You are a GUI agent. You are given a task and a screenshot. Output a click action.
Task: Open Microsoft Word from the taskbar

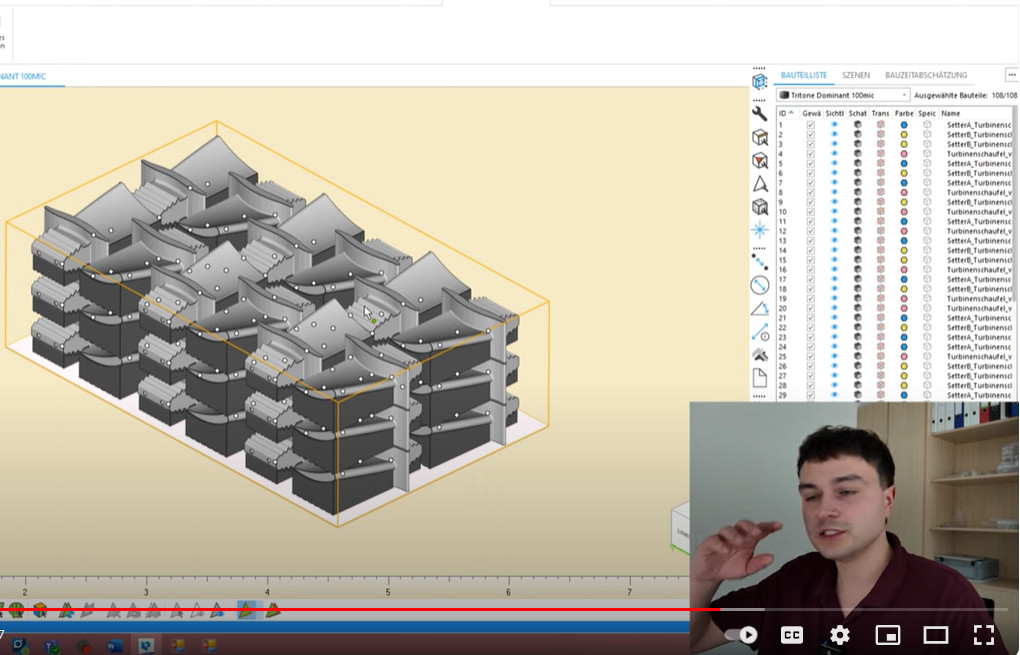click(x=114, y=646)
